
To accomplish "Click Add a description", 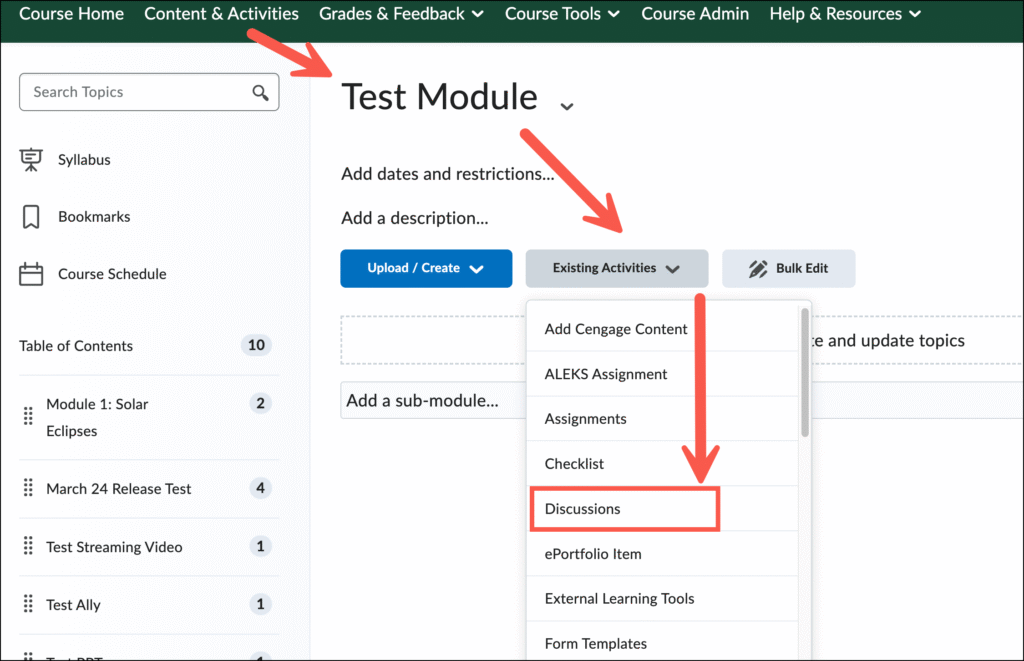I will pyautogui.click(x=415, y=218).
